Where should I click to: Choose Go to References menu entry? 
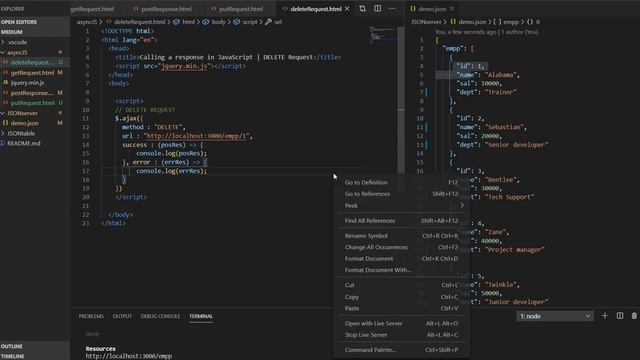click(x=402, y=194)
